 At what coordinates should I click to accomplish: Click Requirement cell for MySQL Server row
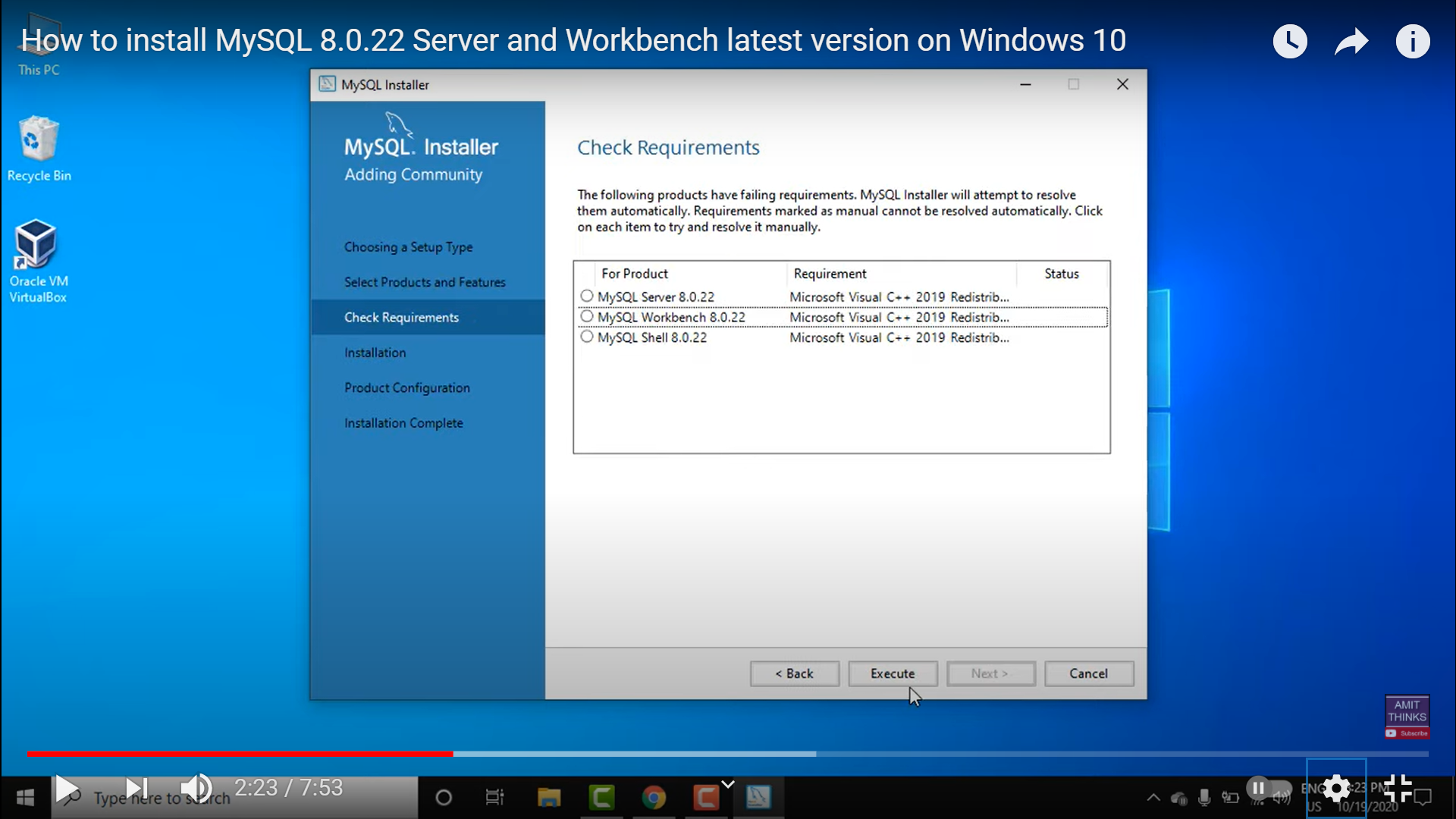899,297
